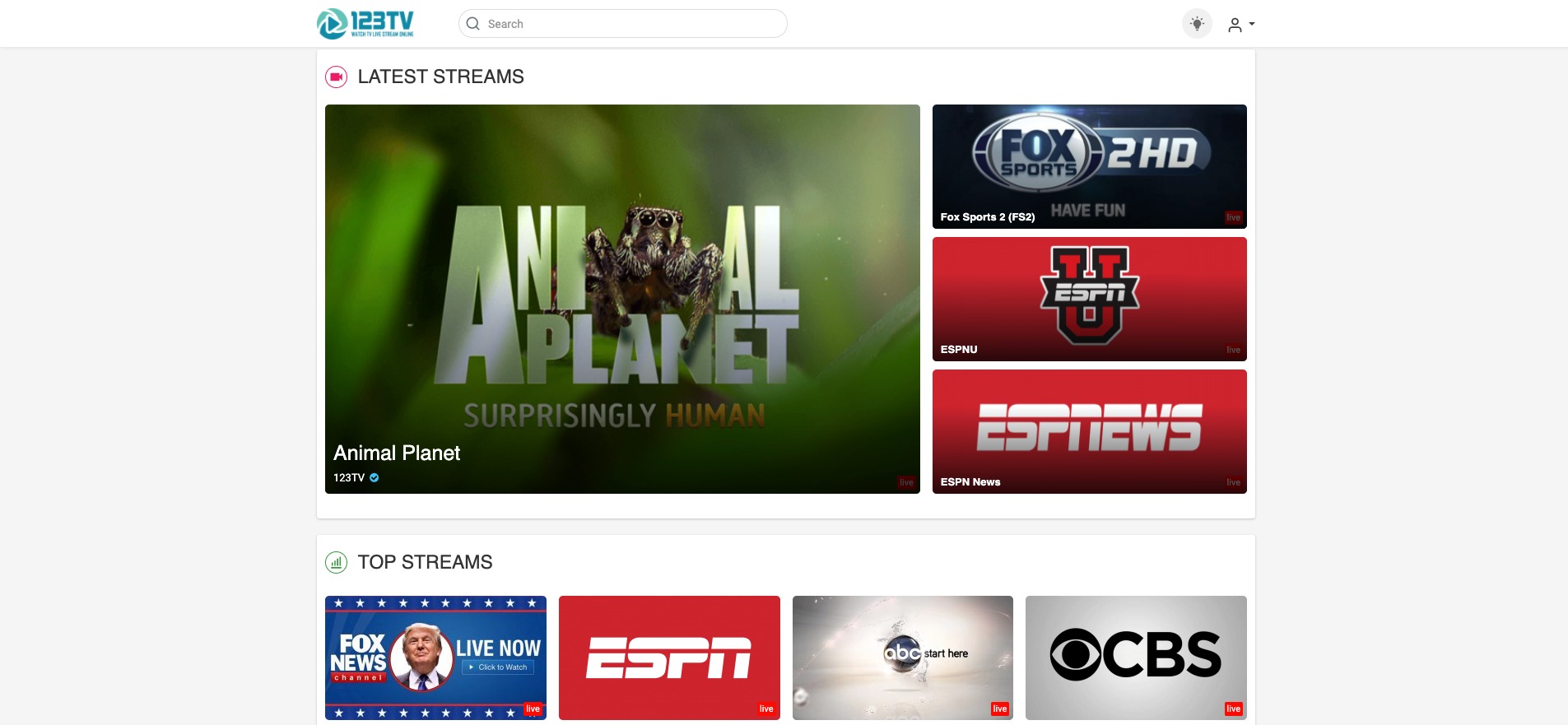Click the ESPNU label text
The width and height of the screenshot is (1568, 725).
(959, 350)
